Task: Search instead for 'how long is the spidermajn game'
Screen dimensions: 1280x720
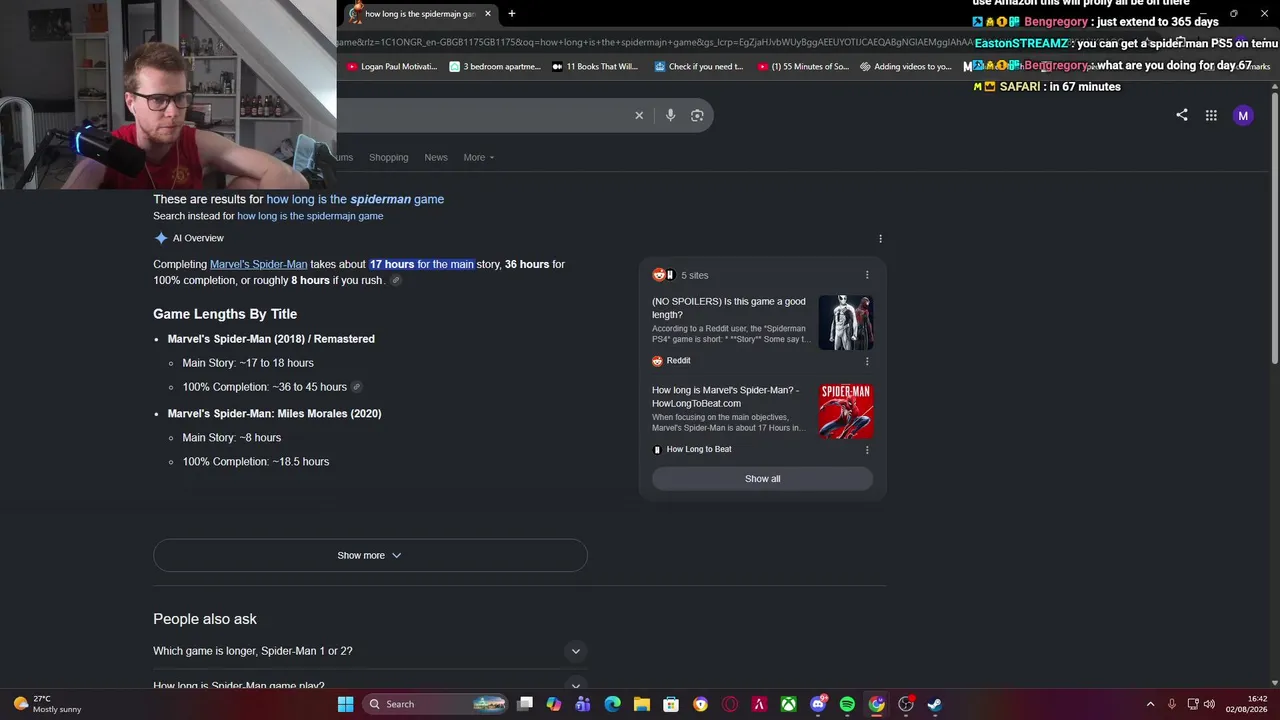Action: coord(310,216)
